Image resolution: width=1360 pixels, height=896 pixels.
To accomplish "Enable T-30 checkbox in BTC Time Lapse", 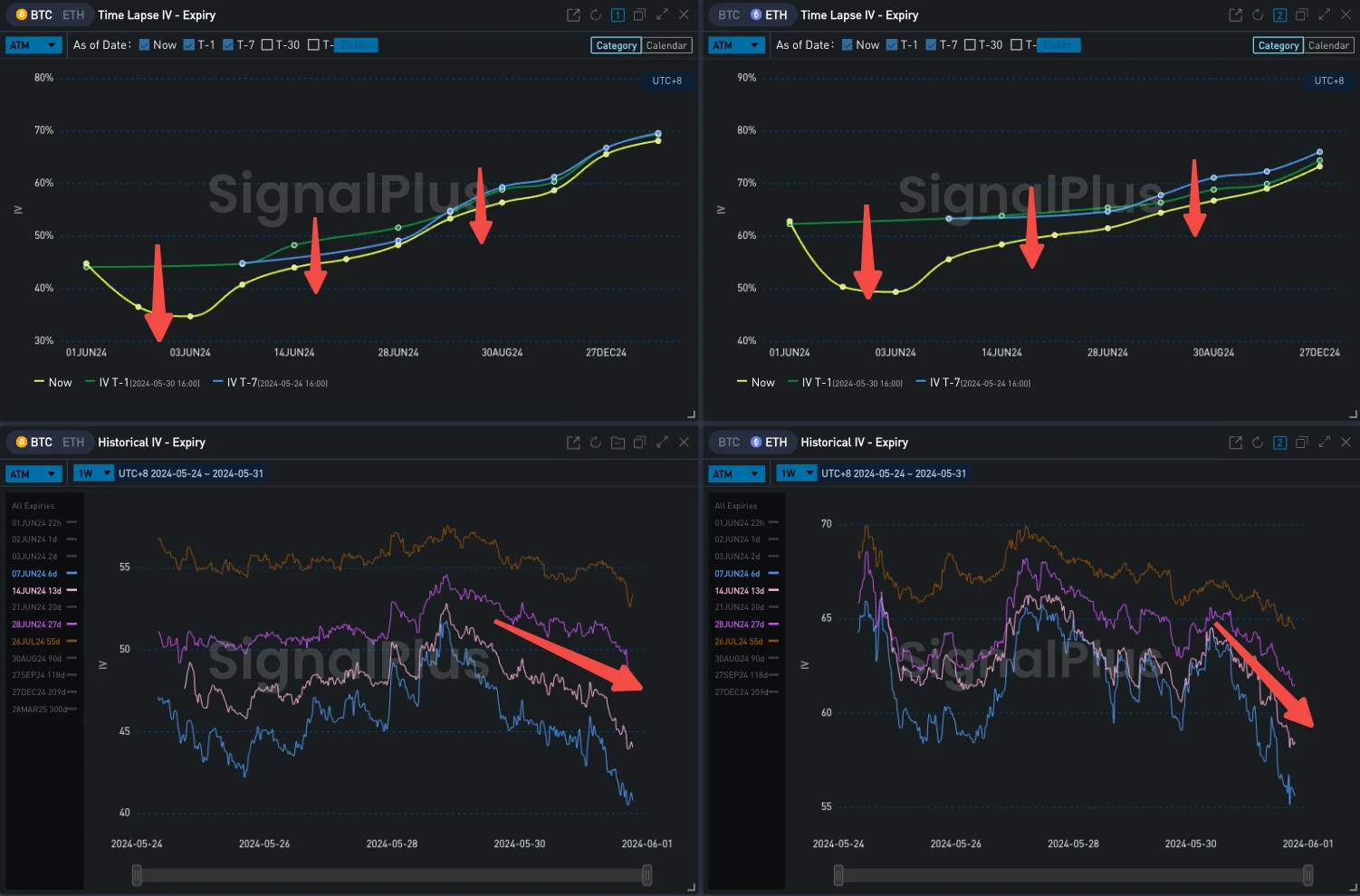I will [267, 45].
